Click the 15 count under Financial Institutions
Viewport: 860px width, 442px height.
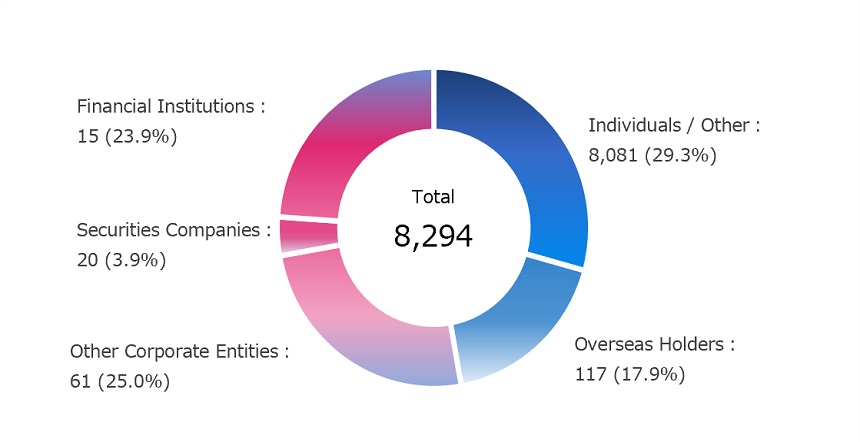[x=87, y=136]
